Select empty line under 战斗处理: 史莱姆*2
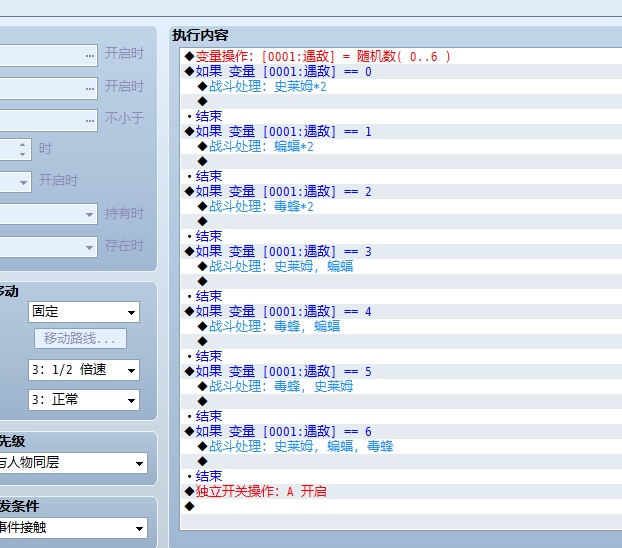Screen dimensions: 622x548 point(401,102)
